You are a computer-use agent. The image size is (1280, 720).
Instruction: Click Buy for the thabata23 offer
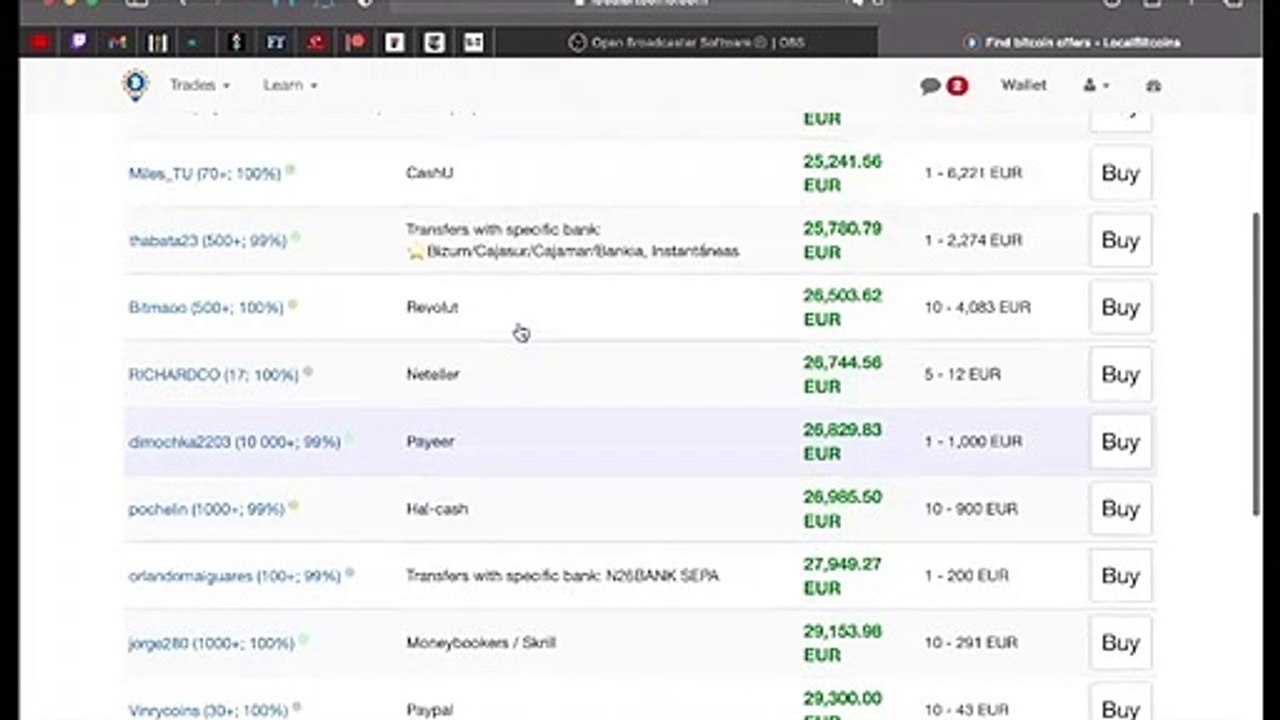(x=1120, y=240)
